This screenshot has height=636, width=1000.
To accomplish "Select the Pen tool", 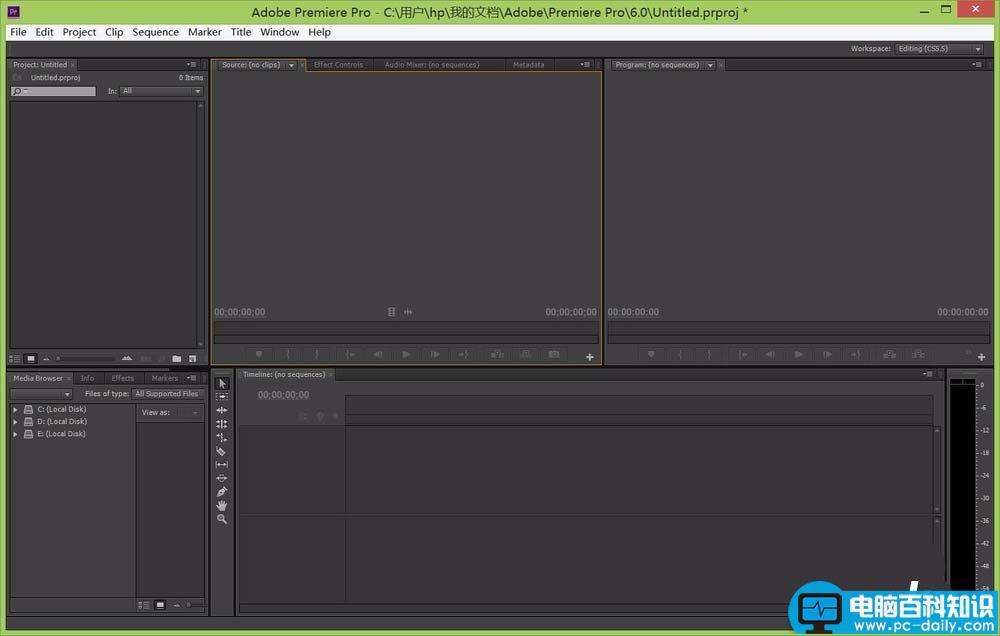I will [x=222, y=492].
